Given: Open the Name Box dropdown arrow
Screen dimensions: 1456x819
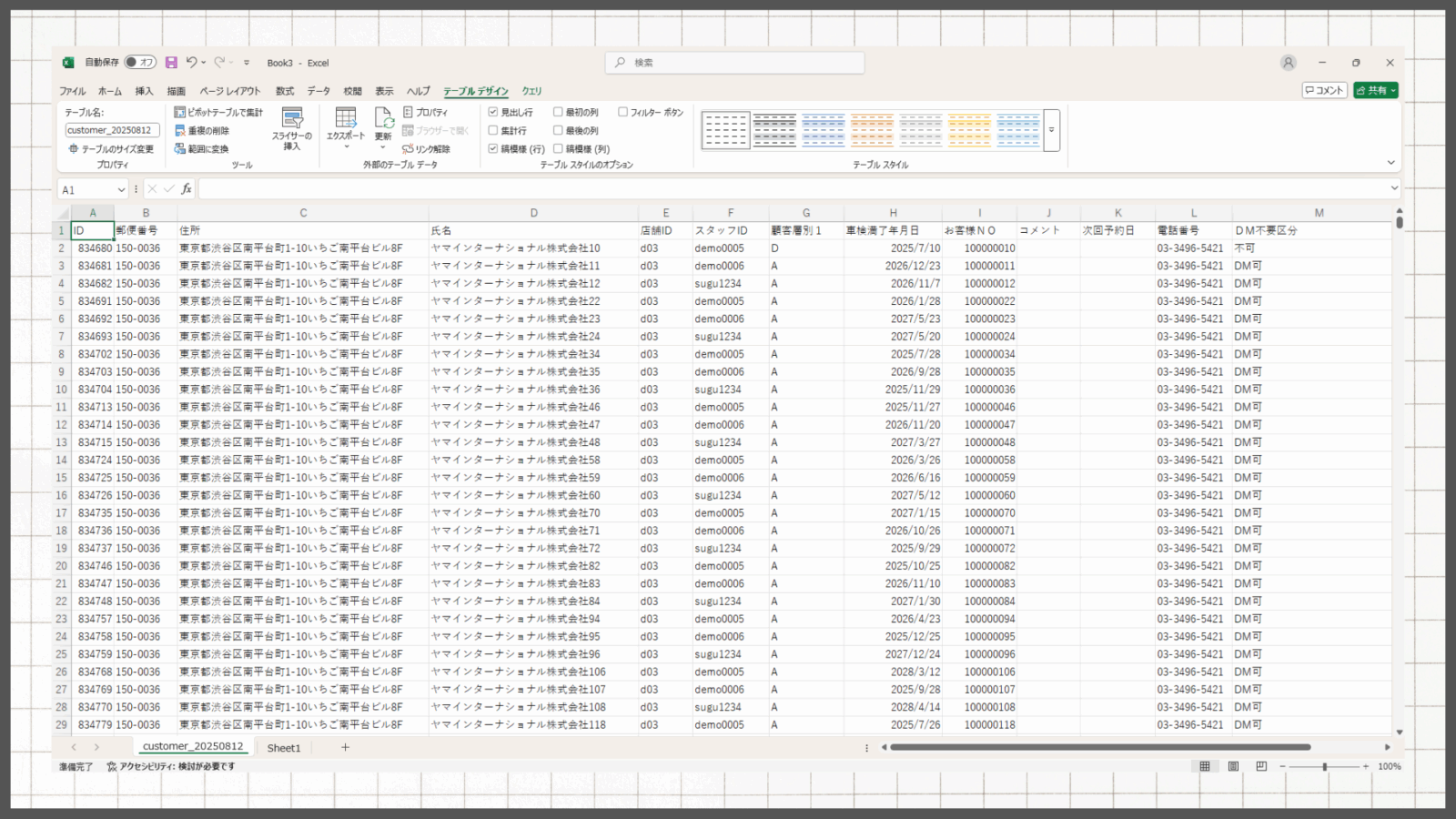Looking at the screenshot, I should (121, 189).
